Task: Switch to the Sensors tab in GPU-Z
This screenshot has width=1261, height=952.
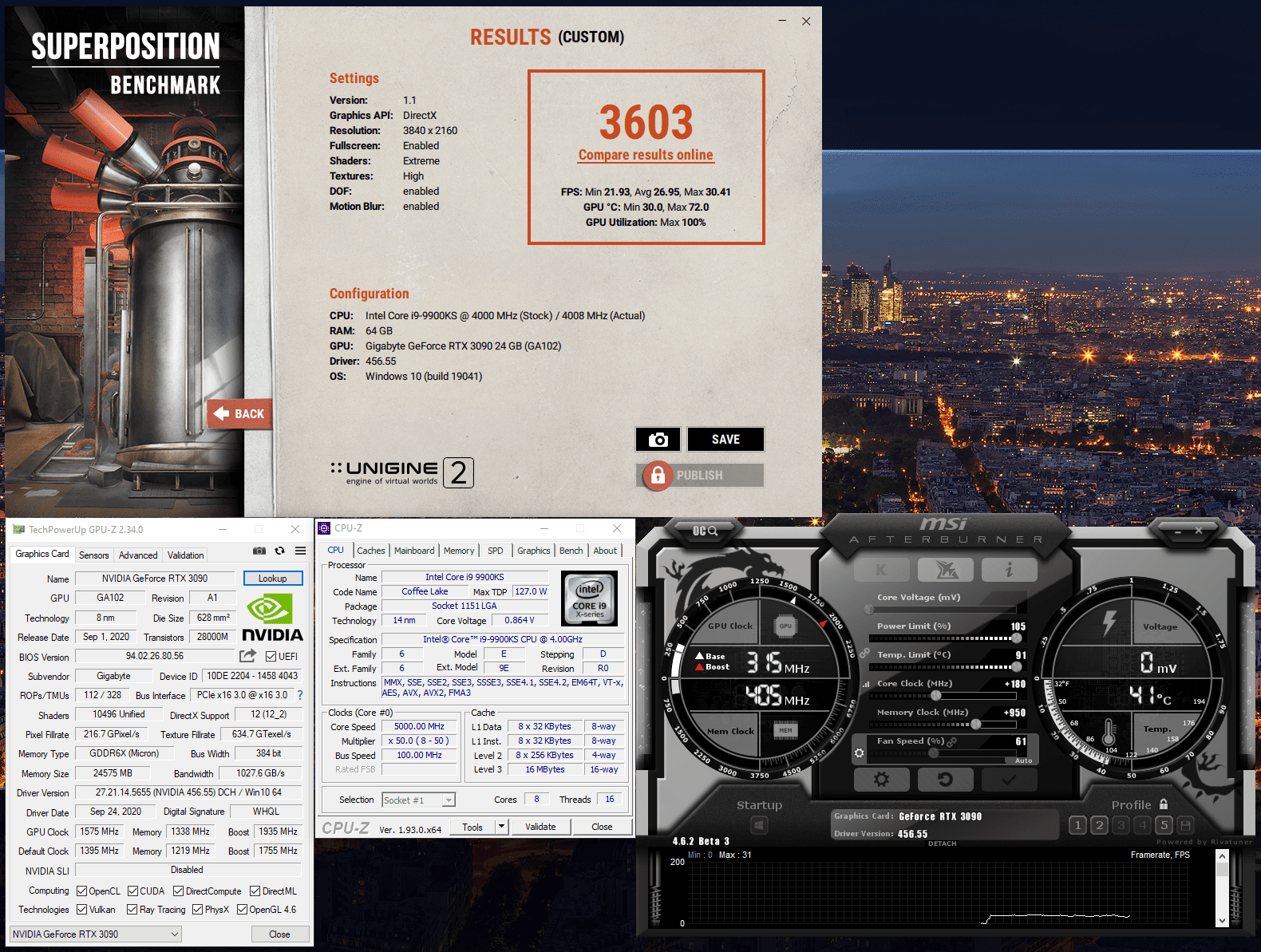Action: [94, 555]
